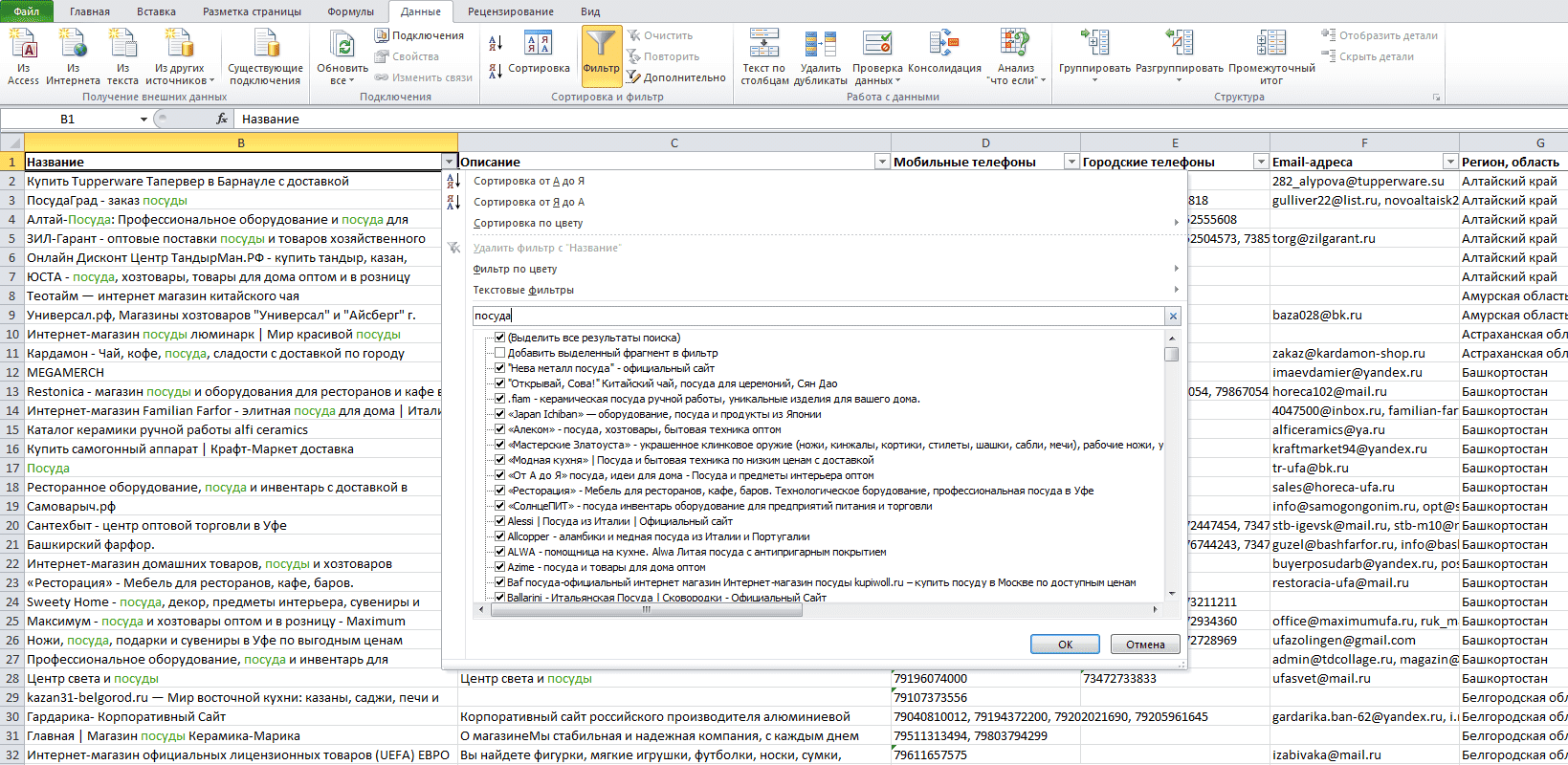Check 'Добавить выделенный фрагмент в фильтр'

499,353
